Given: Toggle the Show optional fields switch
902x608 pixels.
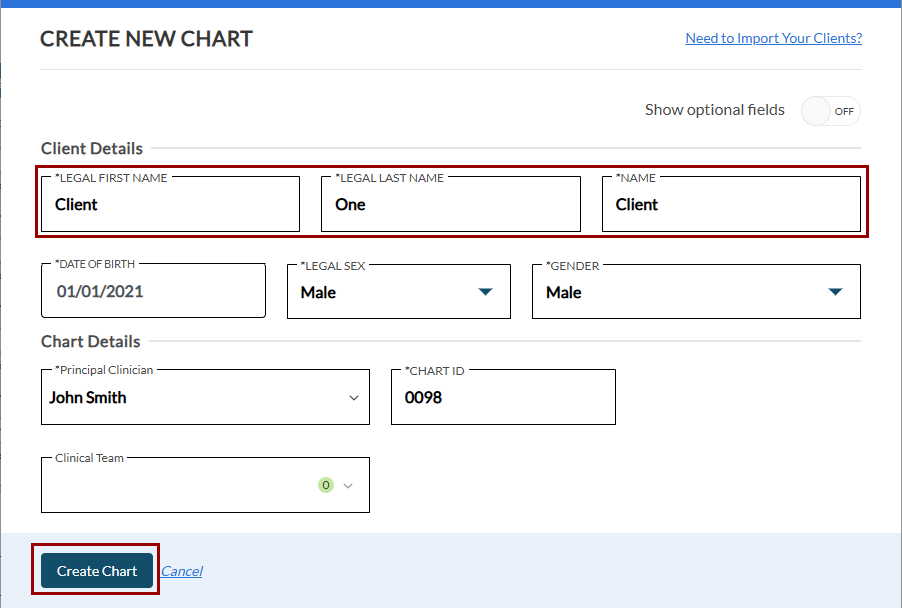Looking at the screenshot, I should click(x=830, y=111).
